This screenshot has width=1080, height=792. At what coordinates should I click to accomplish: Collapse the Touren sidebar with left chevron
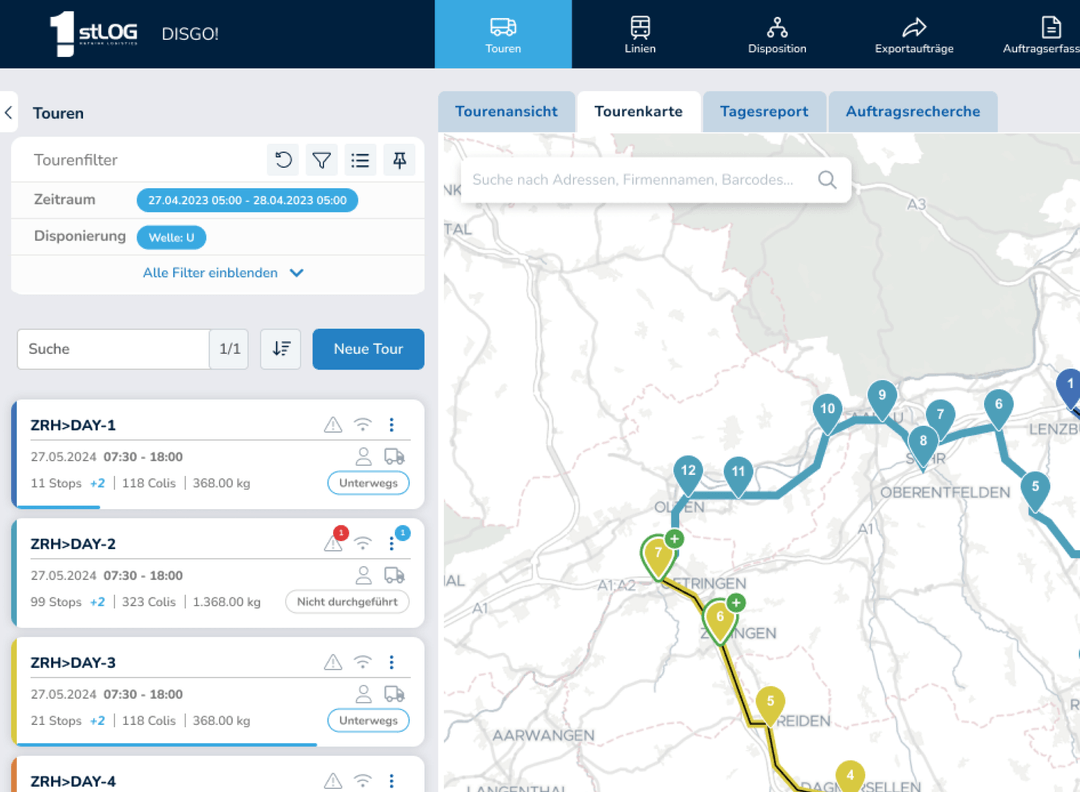point(9,113)
